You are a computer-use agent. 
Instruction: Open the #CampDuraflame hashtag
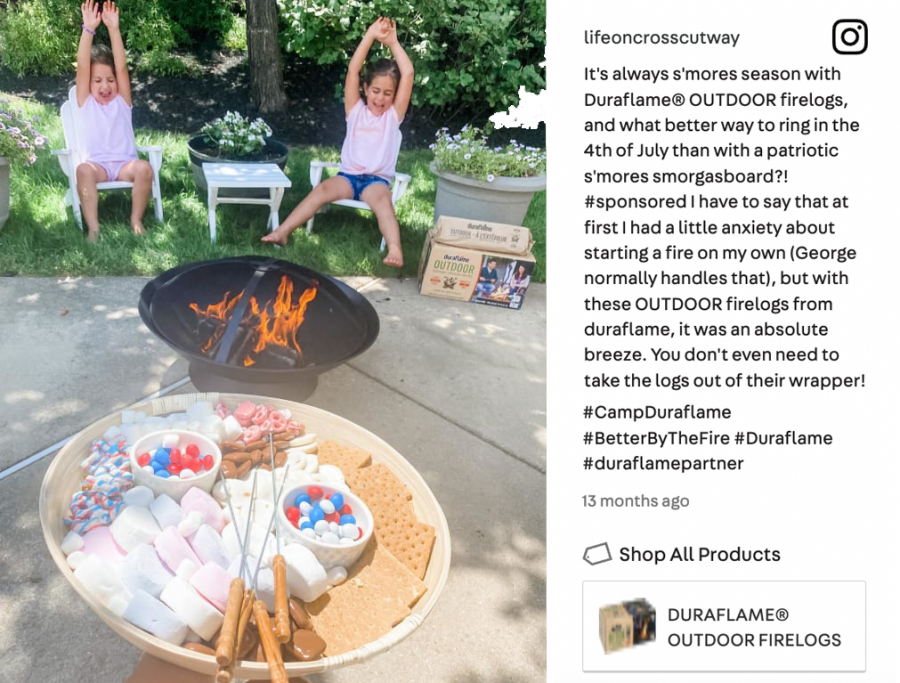click(657, 412)
